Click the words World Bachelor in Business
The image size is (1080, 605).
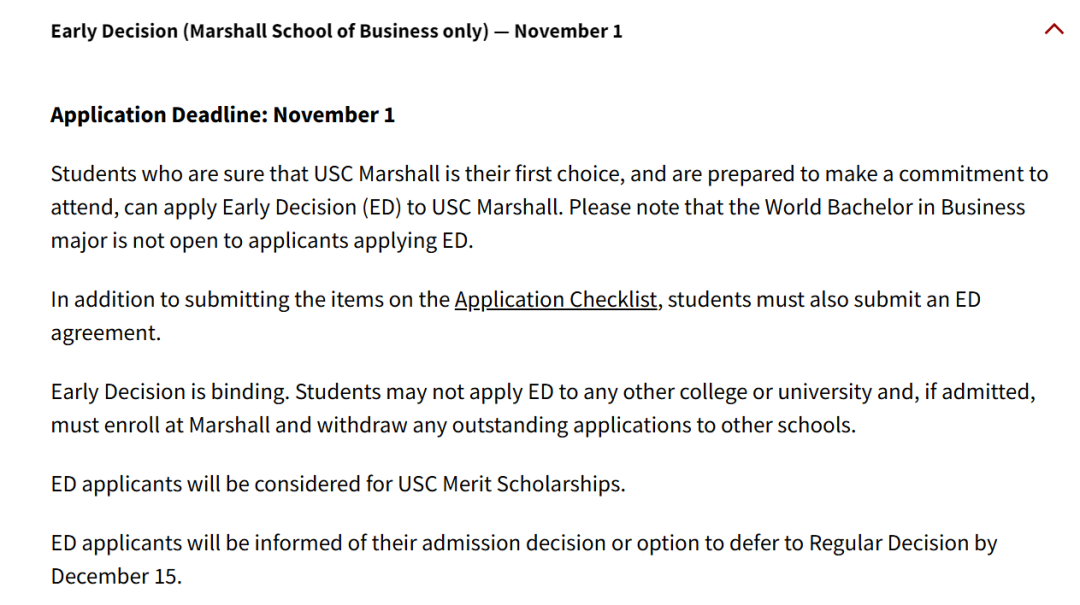coord(895,207)
